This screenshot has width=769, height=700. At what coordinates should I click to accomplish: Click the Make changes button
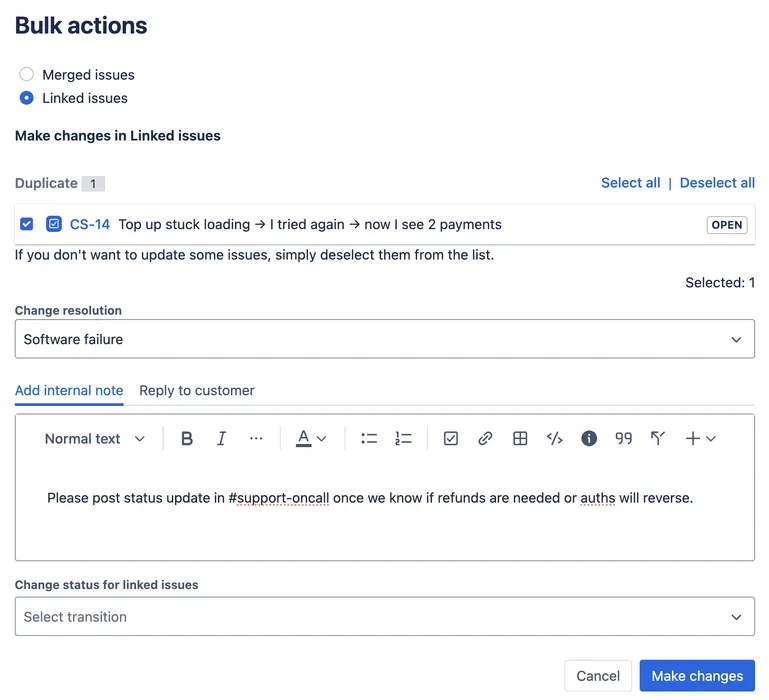click(x=697, y=676)
